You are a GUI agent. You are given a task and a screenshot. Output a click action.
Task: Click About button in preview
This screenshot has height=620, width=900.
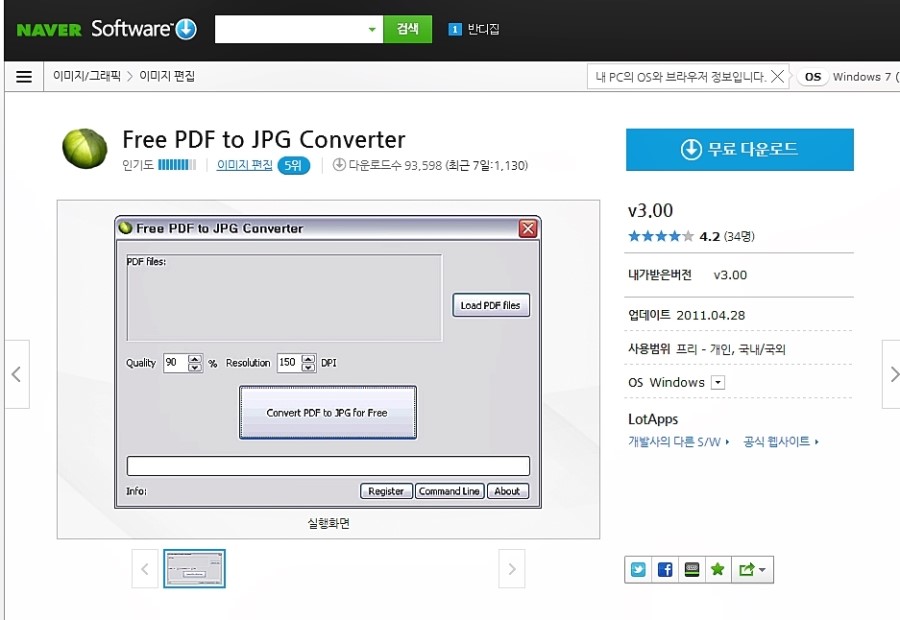[x=507, y=491]
